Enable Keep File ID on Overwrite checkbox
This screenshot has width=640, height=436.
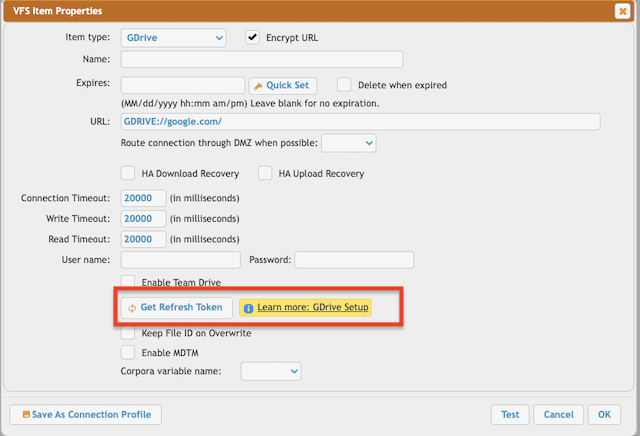coord(128,333)
